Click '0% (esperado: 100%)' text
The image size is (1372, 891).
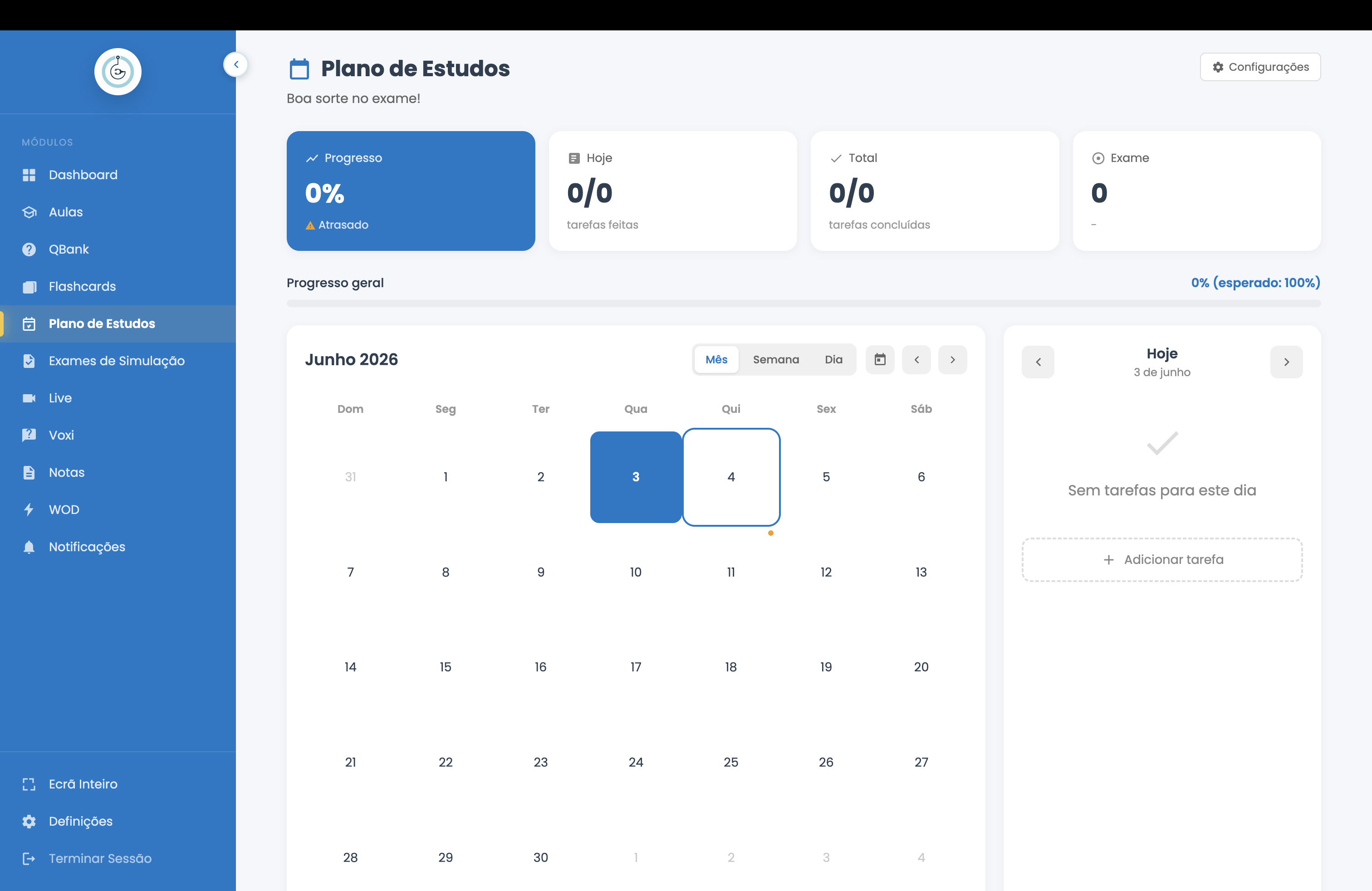pos(1255,283)
